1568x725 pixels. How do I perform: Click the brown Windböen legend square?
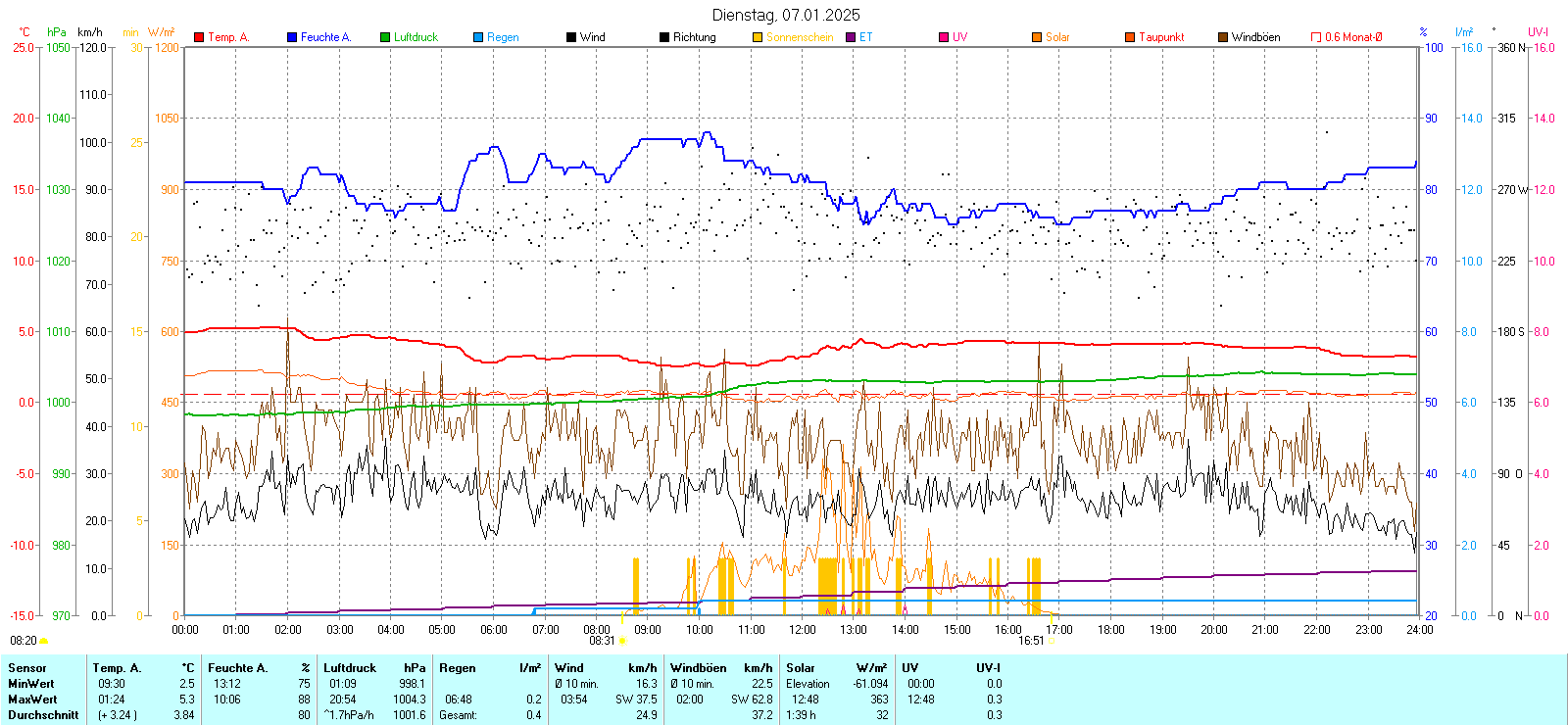coord(1223,37)
